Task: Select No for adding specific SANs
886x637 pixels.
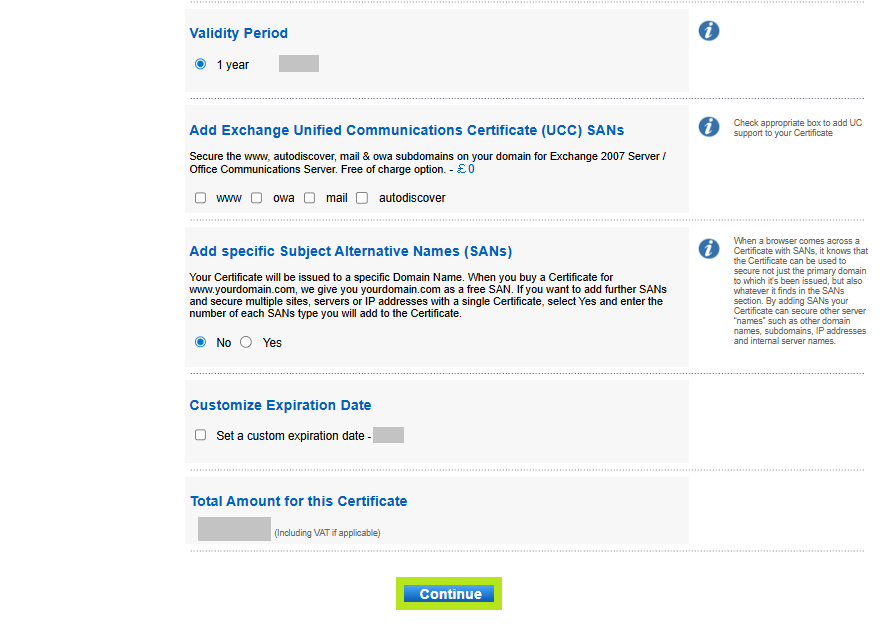Action: [x=201, y=342]
